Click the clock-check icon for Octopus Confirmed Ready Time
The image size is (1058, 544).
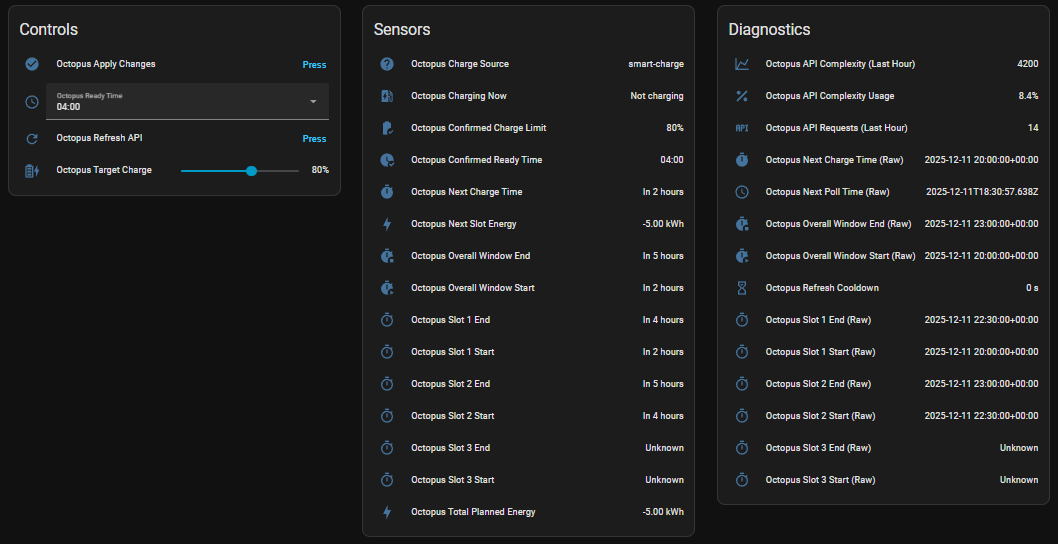point(387,160)
